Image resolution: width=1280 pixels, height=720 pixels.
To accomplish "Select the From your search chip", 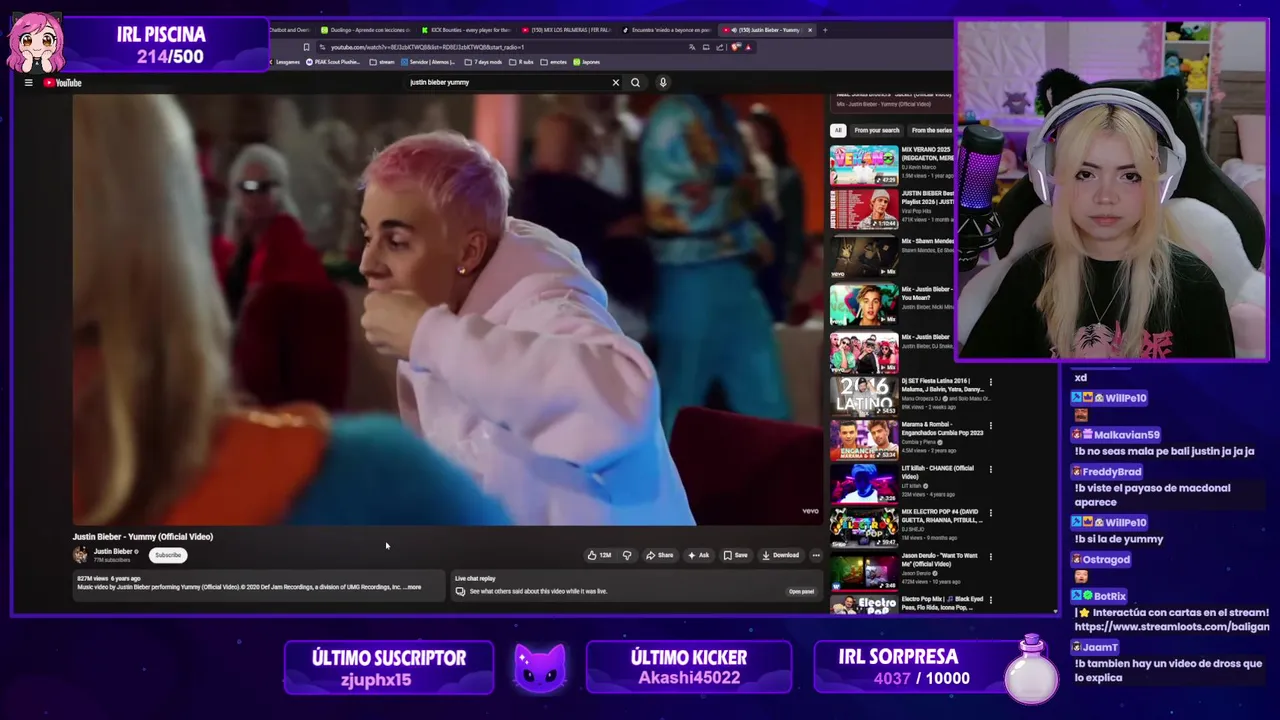I will [x=877, y=130].
